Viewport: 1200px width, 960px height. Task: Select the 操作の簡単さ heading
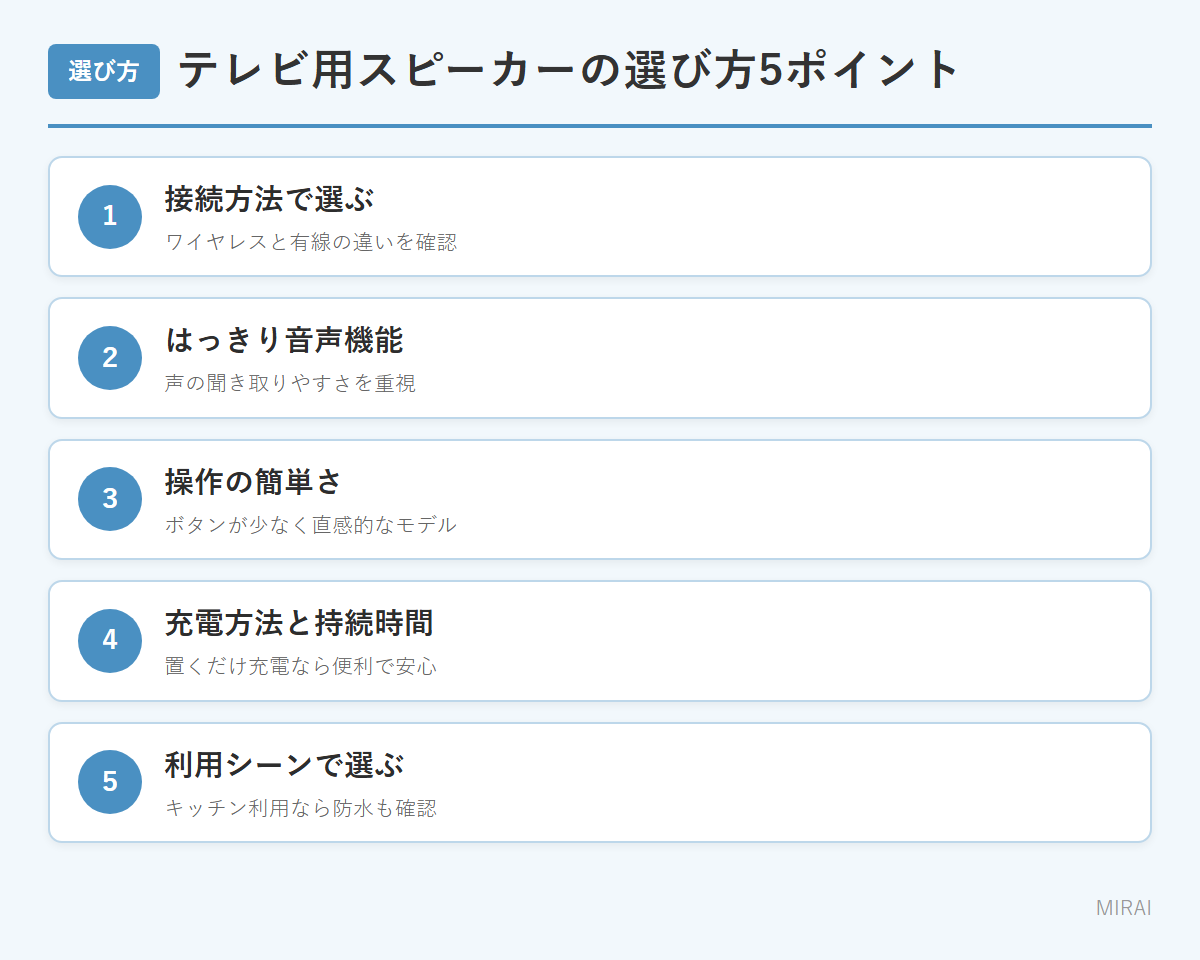click(254, 482)
